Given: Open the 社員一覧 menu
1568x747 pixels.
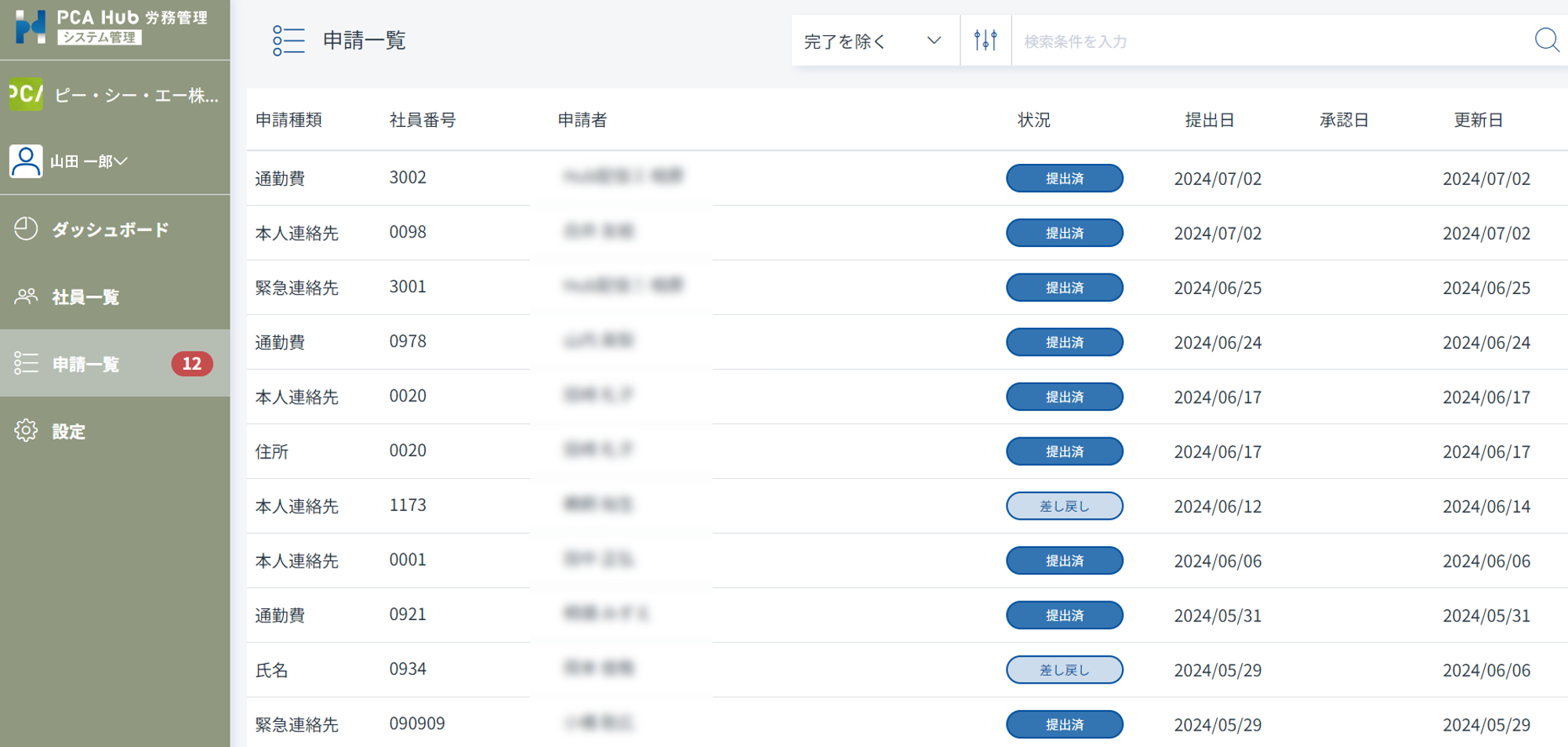Looking at the screenshot, I should 115,297.
